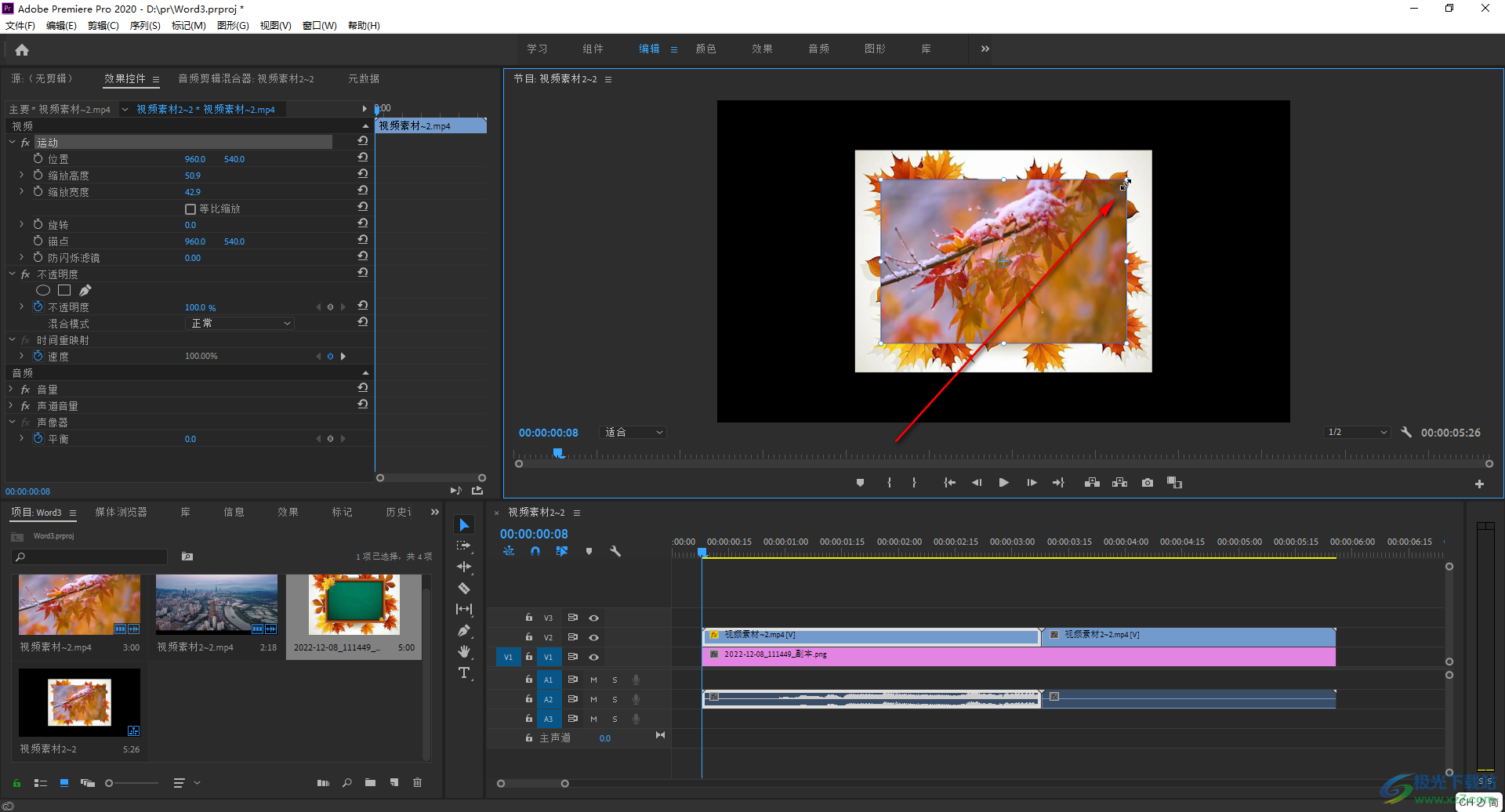Open blend mode dropdown

(240, 323)
